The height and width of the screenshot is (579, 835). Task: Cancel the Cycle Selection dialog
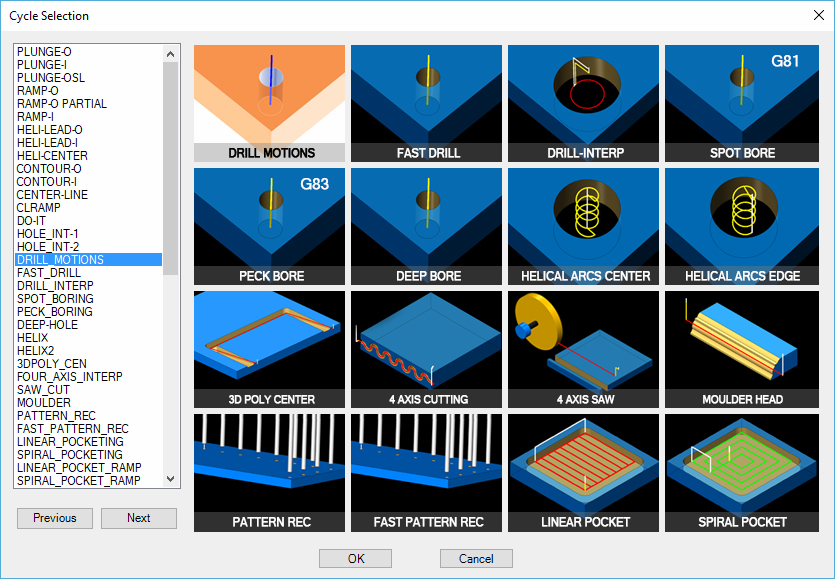(x=476, y=558)
